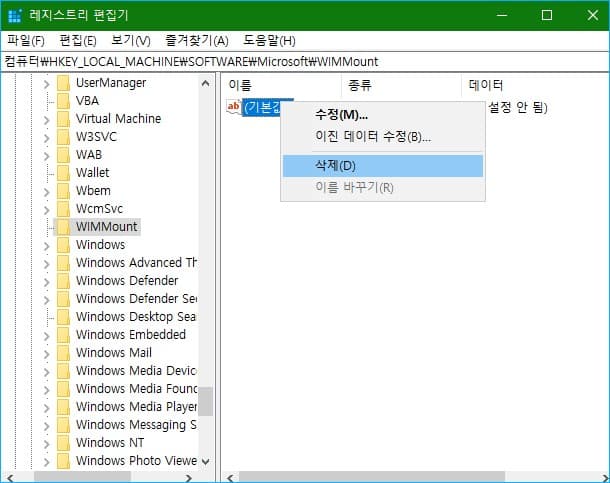
Task: Click the (기본값) value name
Action: (x=262, y=107)
